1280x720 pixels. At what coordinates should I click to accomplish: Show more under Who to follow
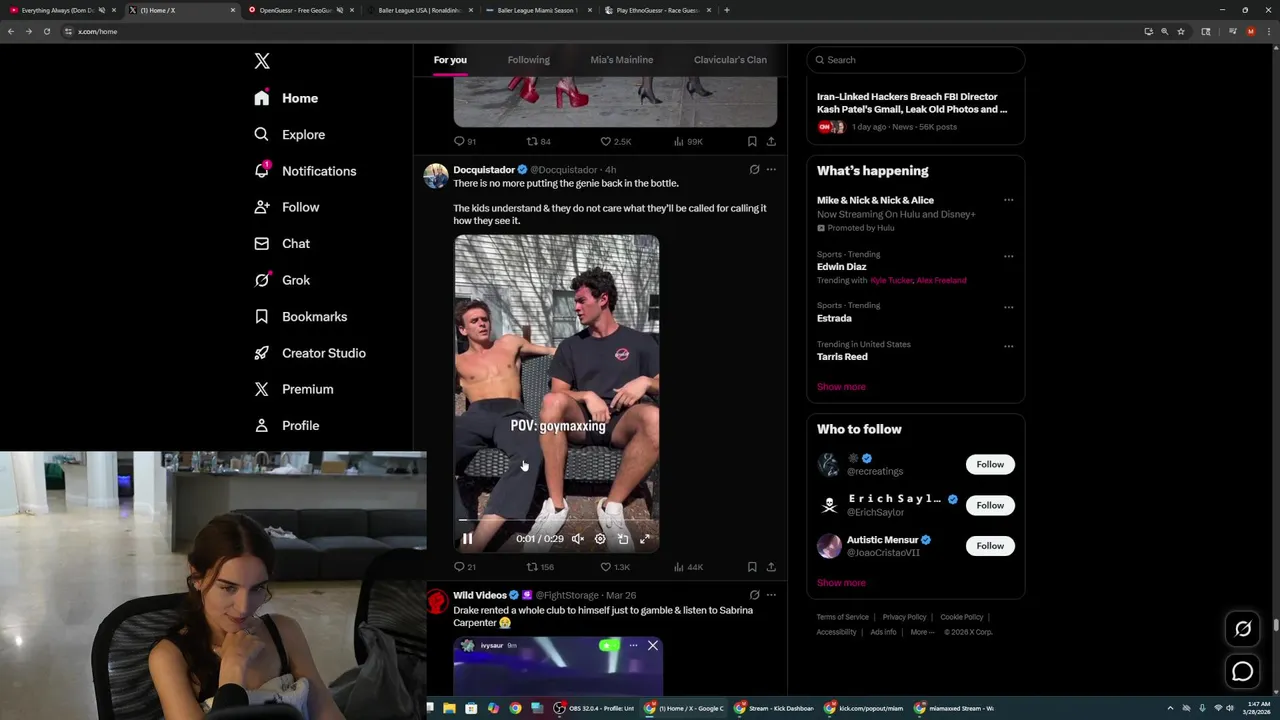pyautogui.click(x=841, y=583)
